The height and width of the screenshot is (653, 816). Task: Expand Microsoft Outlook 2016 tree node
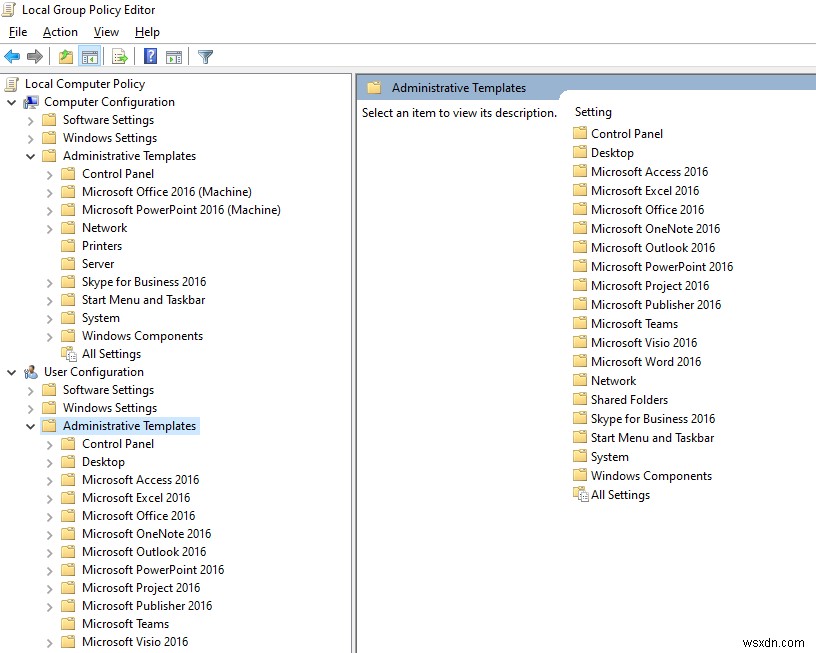49,553
